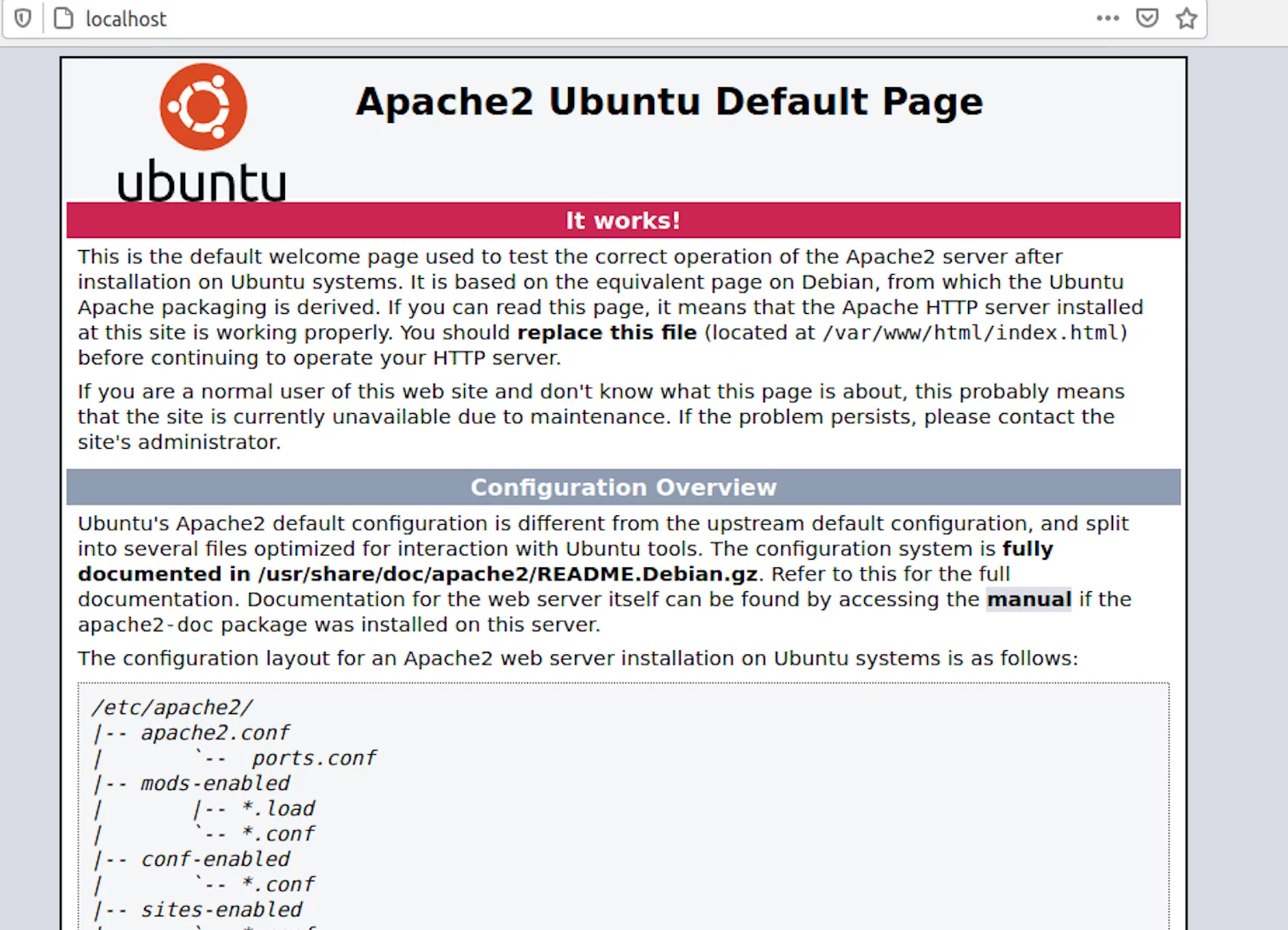The width and height of the screenshot is (1288, 930).
Task: Click /usr/share/doc/apache2/README.Debian.gz text
Action: [508, 574]
